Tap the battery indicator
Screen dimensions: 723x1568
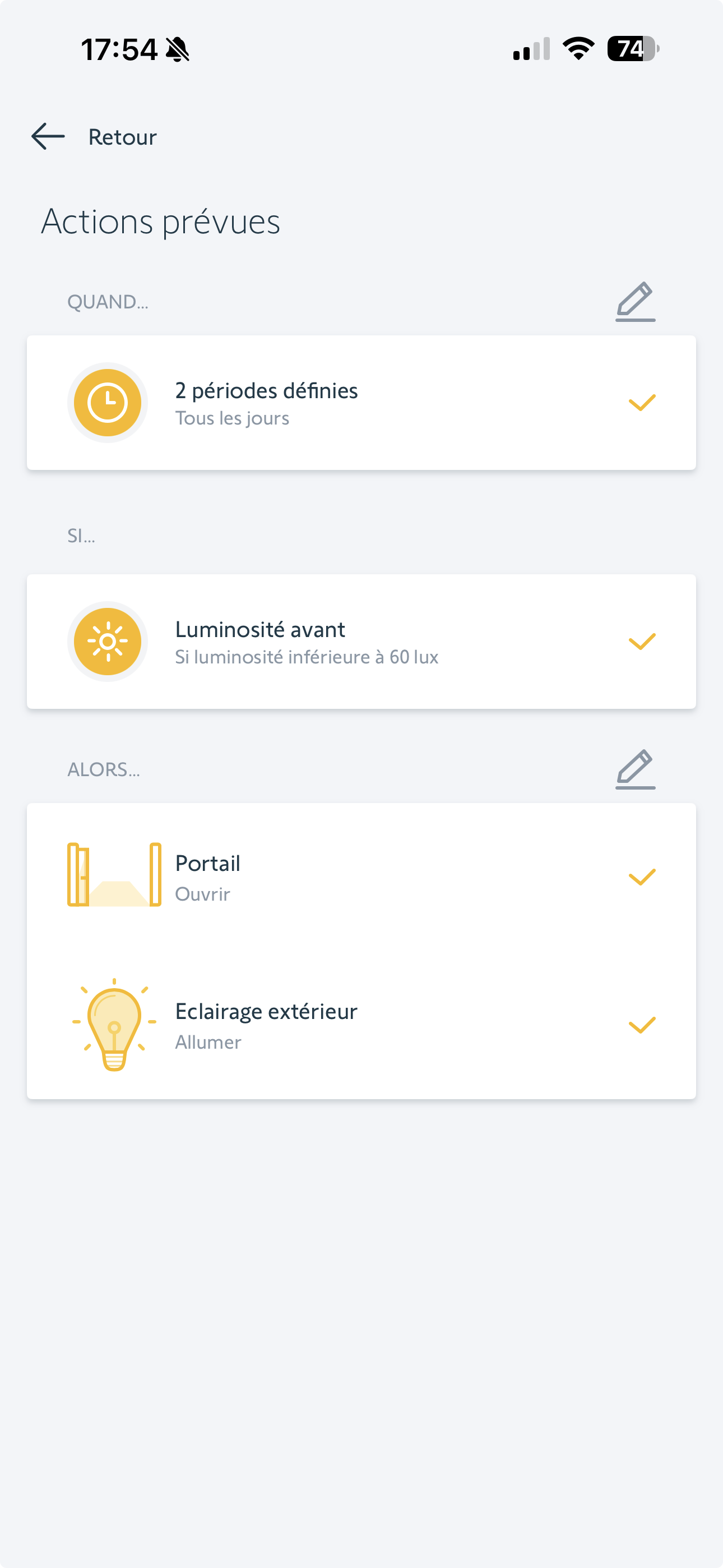pos(633,49)
